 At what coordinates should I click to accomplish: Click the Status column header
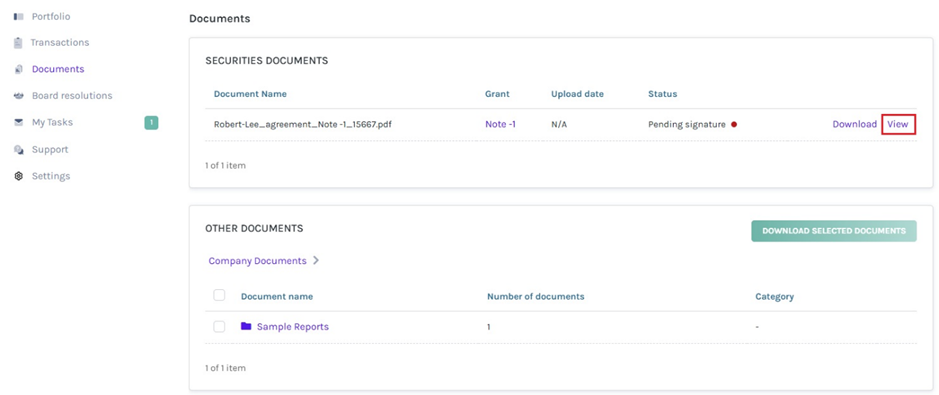pos(662,94)
